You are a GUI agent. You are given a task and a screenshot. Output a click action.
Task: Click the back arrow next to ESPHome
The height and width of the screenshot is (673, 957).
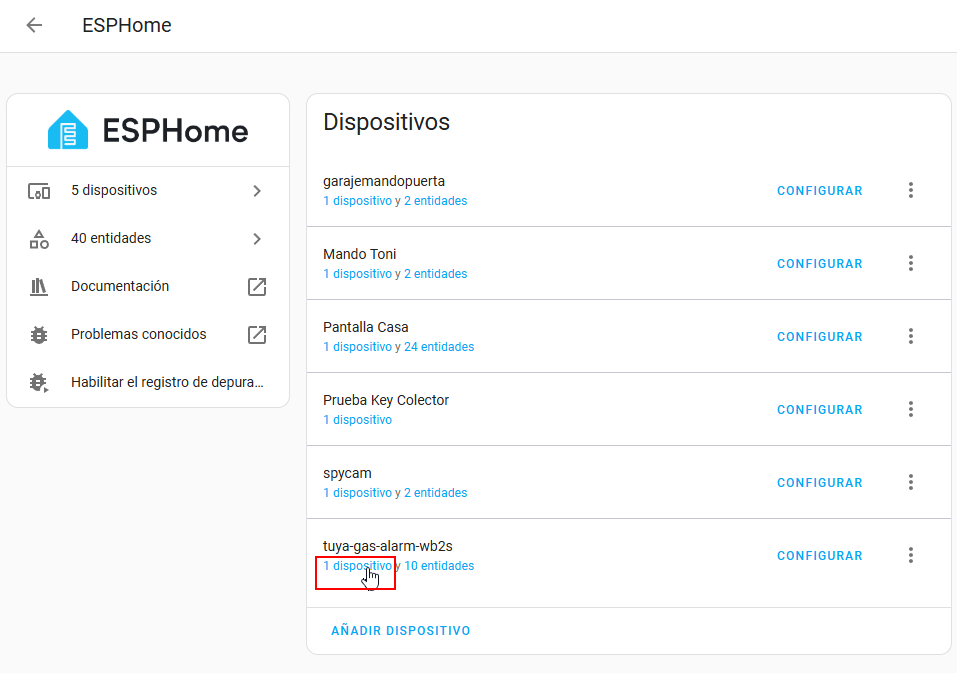pos(34,26)
